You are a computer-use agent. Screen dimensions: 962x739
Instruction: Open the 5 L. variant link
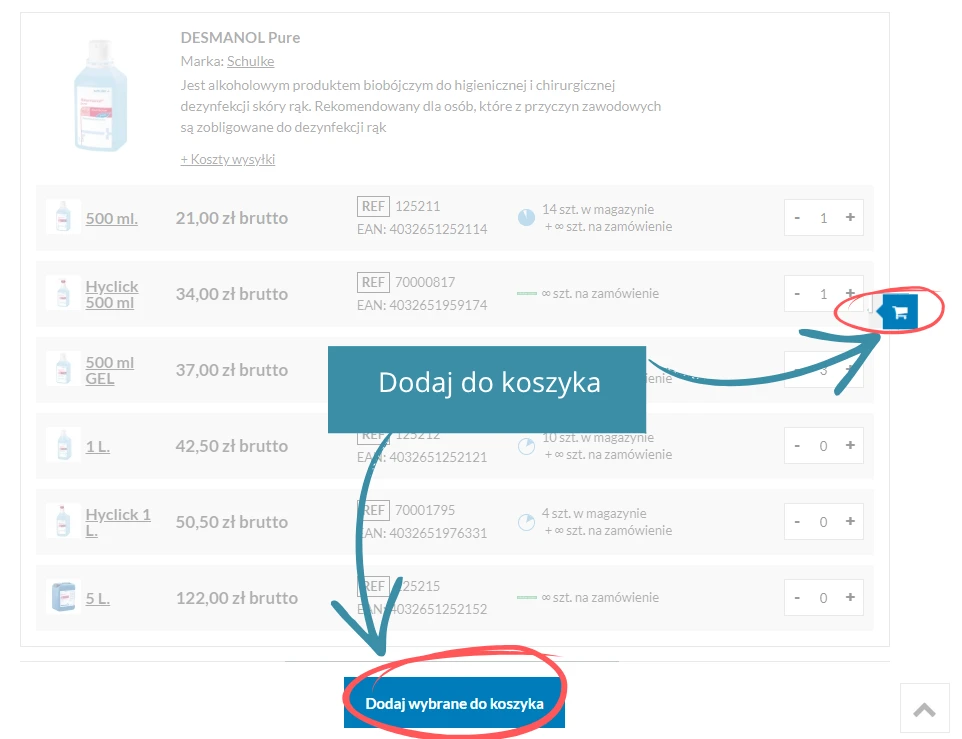(98, 599)
